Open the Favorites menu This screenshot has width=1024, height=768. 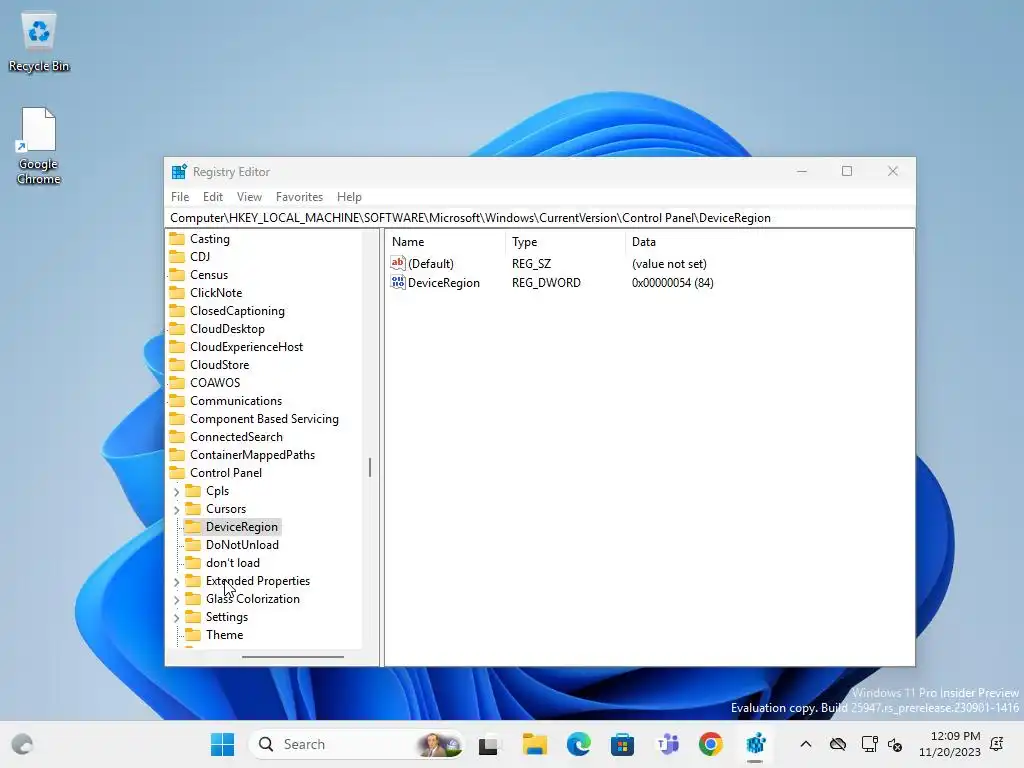click(x=299, y=197)
